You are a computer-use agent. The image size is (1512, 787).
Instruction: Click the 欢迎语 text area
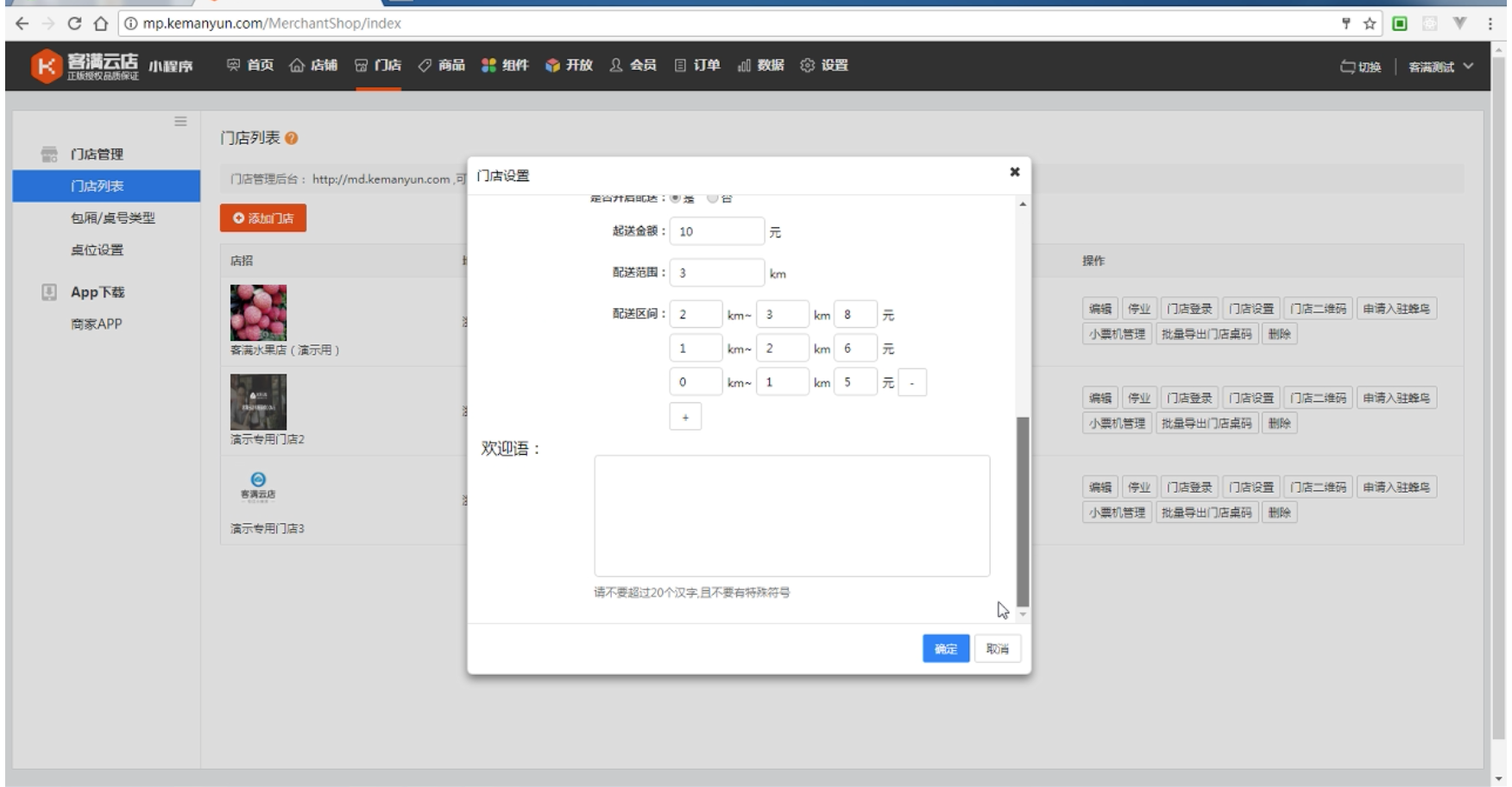792,516
